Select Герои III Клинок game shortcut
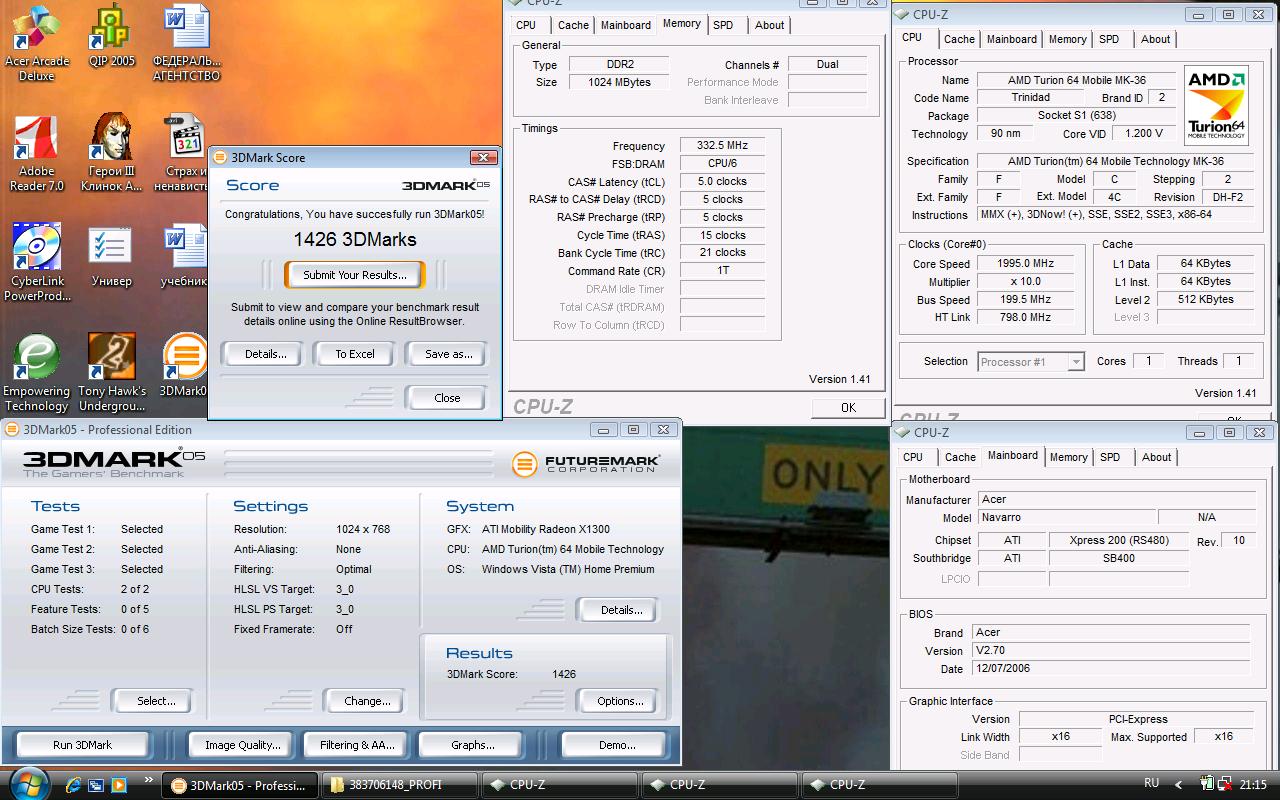The height and width of the screenshot is (800, 1280). click(x=111, y=153)
